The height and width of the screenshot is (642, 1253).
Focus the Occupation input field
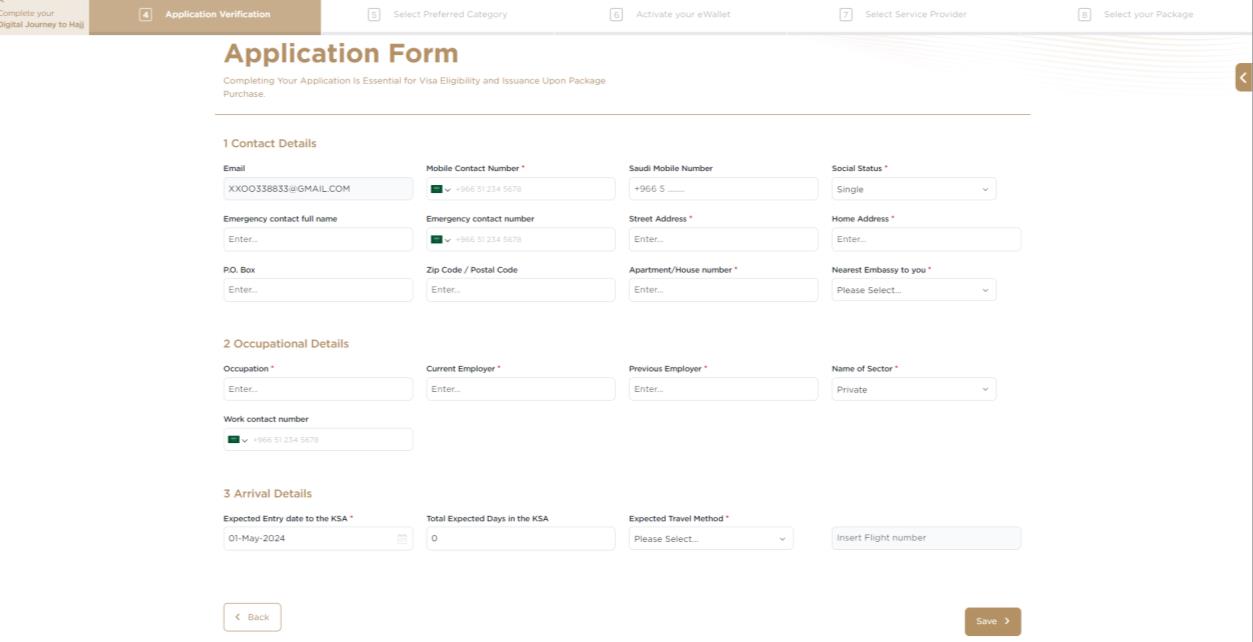coord(318,389)
